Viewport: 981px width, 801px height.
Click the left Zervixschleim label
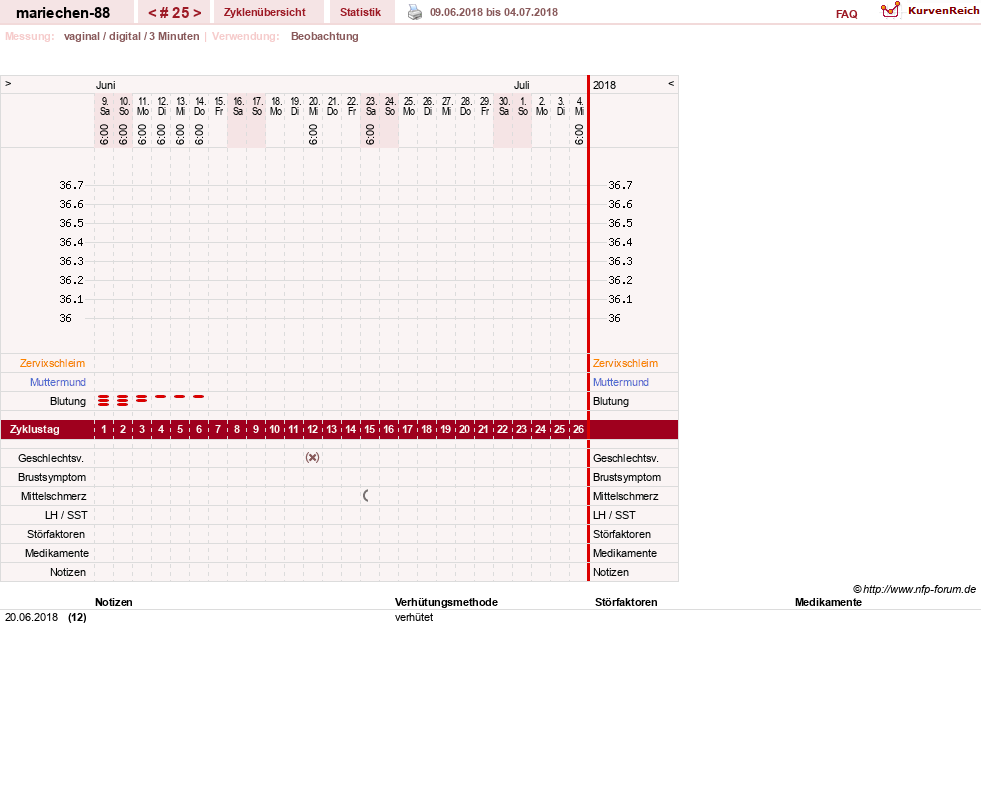pos(53,363)
